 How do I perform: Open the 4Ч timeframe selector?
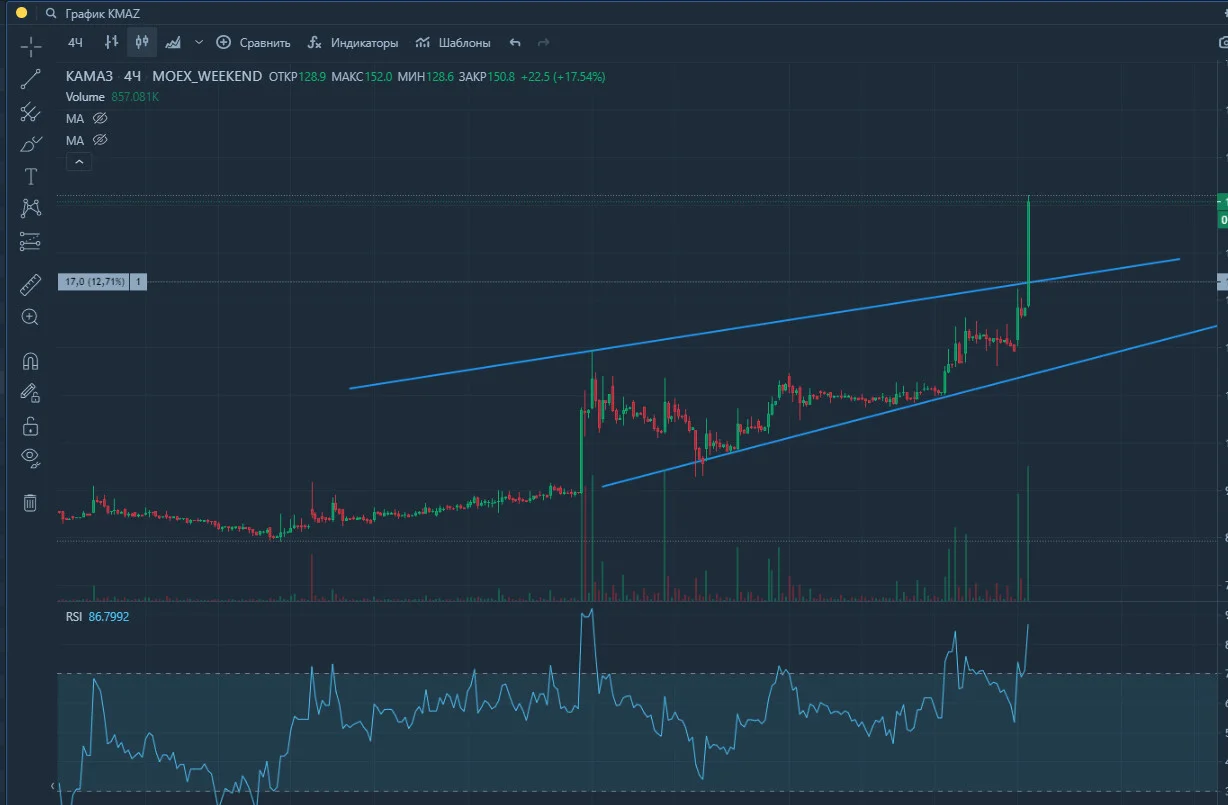point(75,43)
